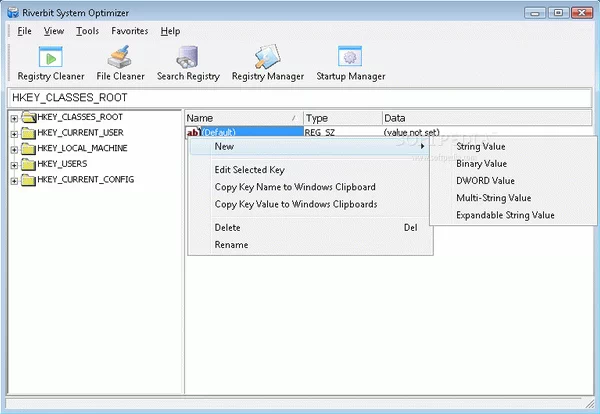The height and width of the screenshot is (414, 600).
Task: Open the Favorites menu
Action: pos(130,31)
